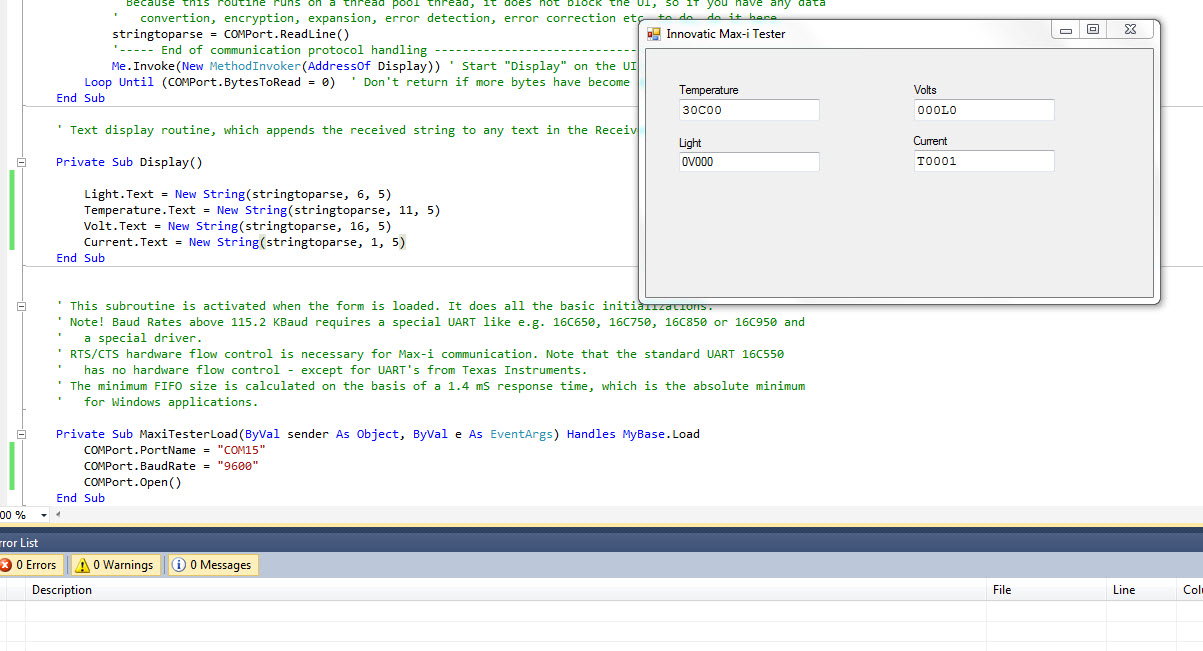1203x651 pixels.
Task: Toggle the 0 Messages filter button
Action: point(211,565)
